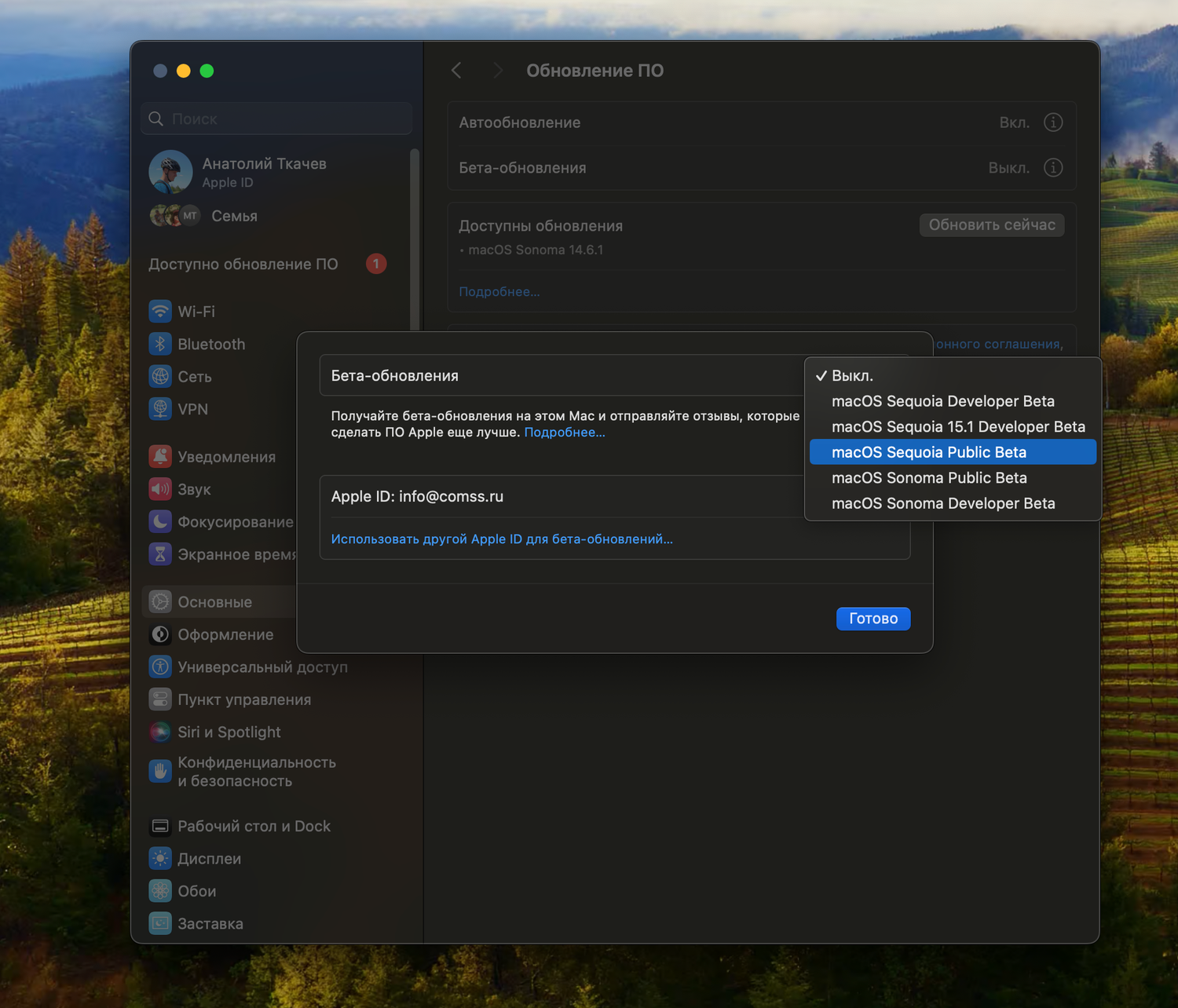This screenshot has height=1008, width=1178.
Task: Open the Дисплеи sun icon
Action: pyautogui.click(x=160, y=859)
